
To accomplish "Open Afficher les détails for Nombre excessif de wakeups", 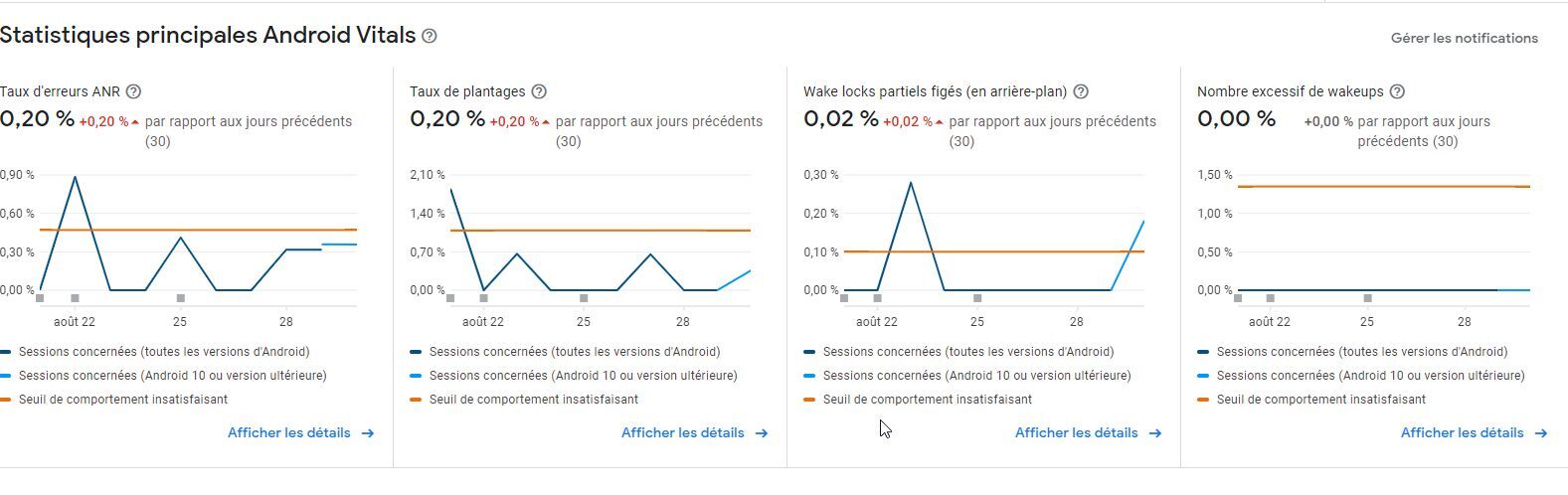I will tap(1462, 433).
